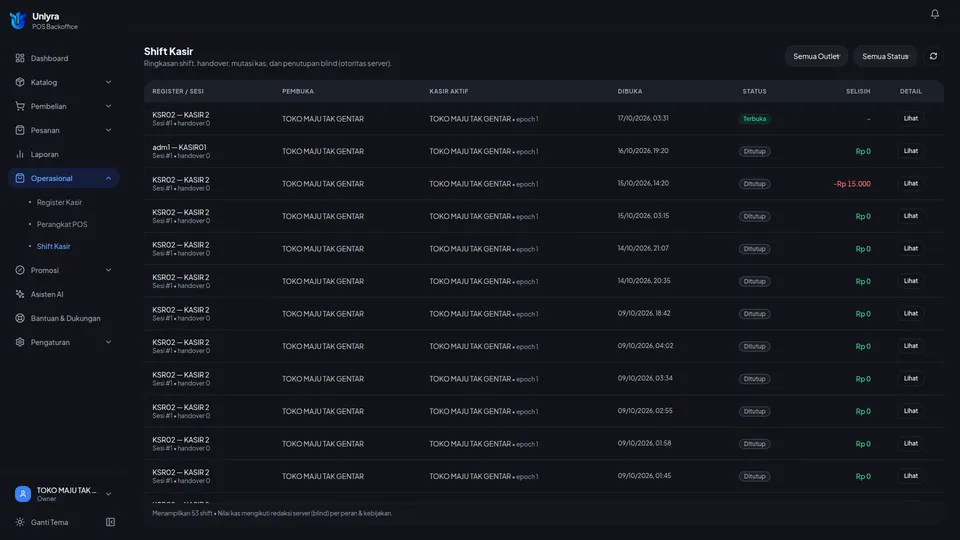Open Laporan menu item
This screenshot has height=540, width=960.
point(64,154)
